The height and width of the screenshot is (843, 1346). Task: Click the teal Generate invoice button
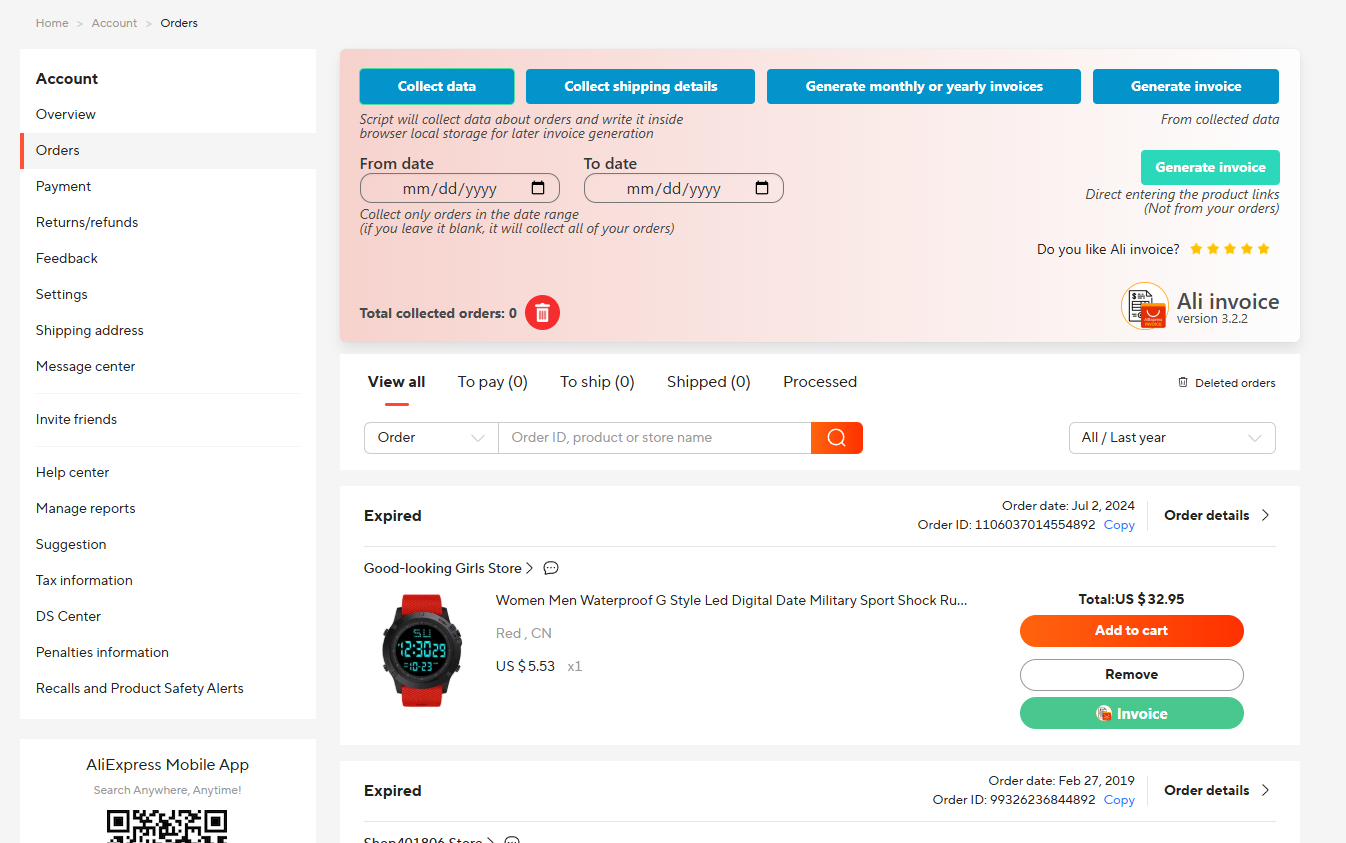1210,167
